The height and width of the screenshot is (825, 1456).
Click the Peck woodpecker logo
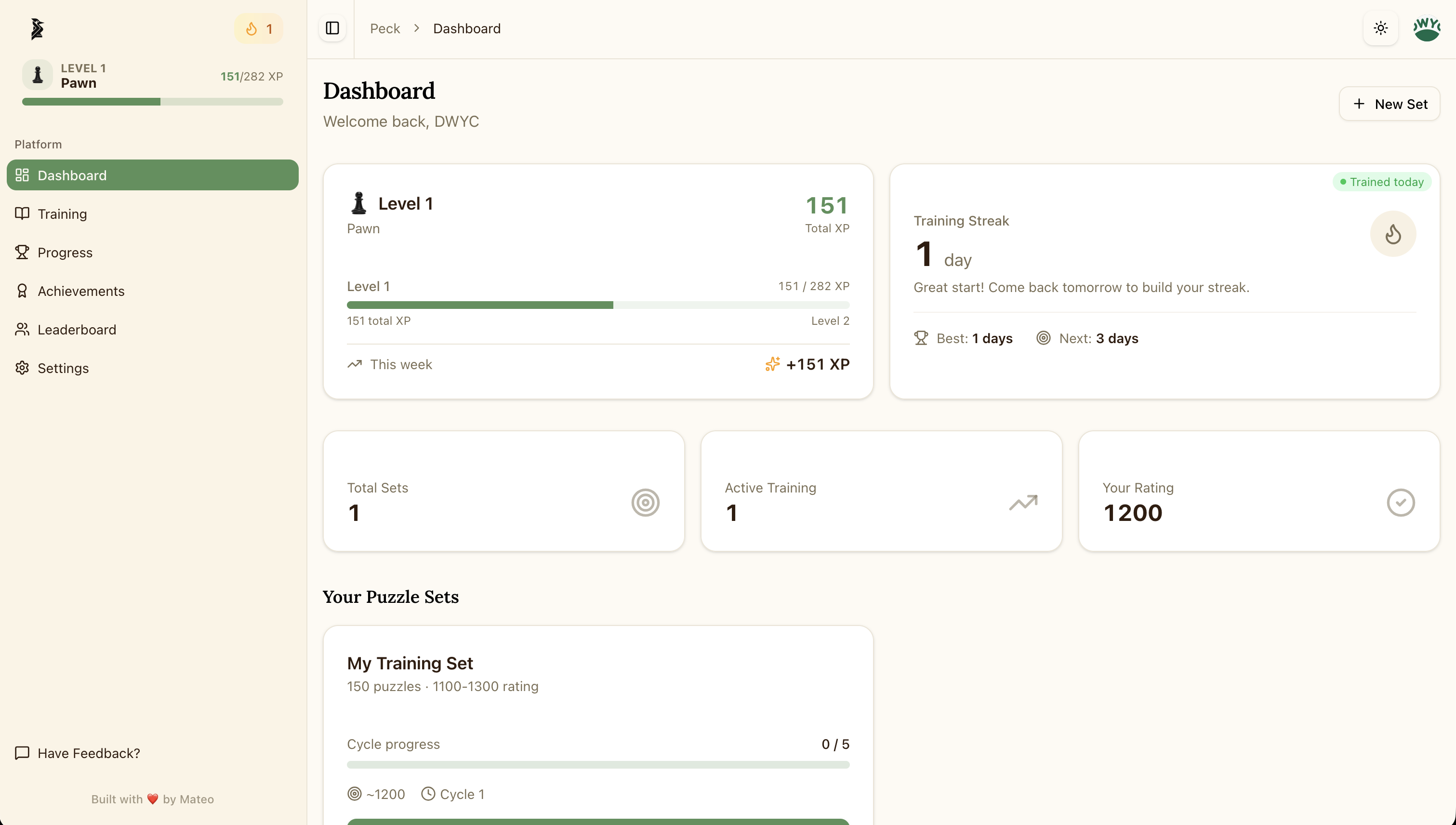coord(37,28)
